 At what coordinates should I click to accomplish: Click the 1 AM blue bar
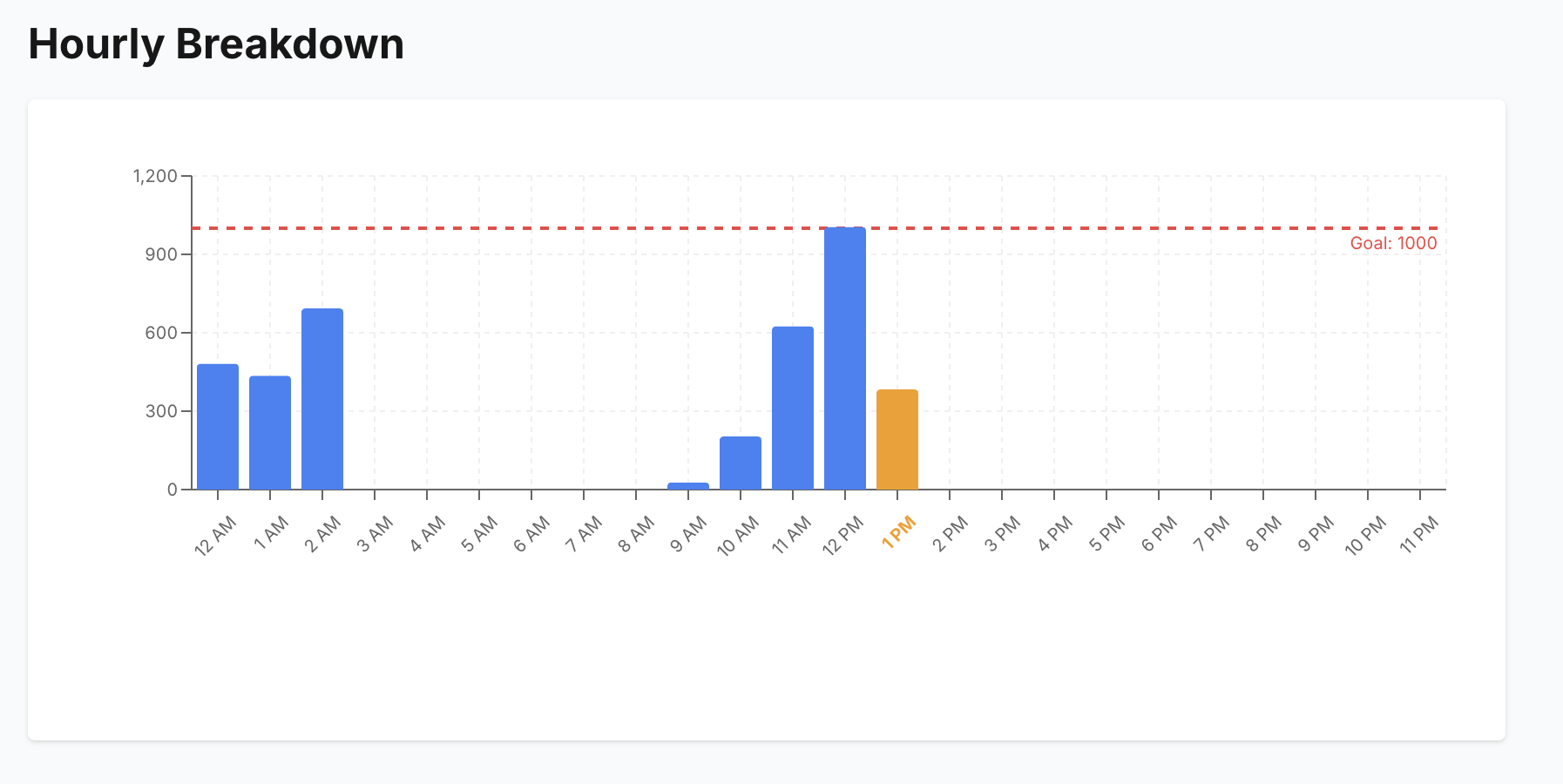tap(270, 433)
